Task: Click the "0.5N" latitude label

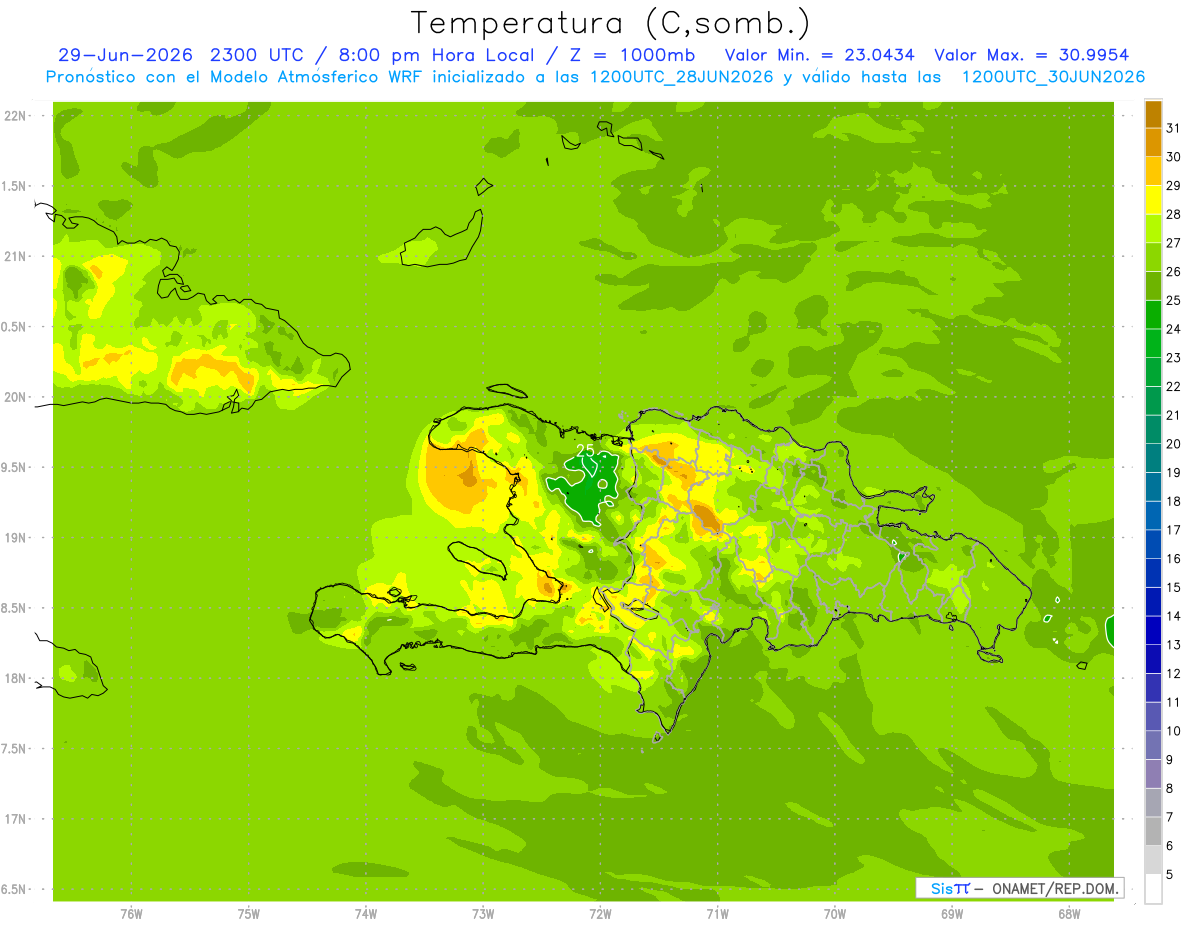Action: 15,327
